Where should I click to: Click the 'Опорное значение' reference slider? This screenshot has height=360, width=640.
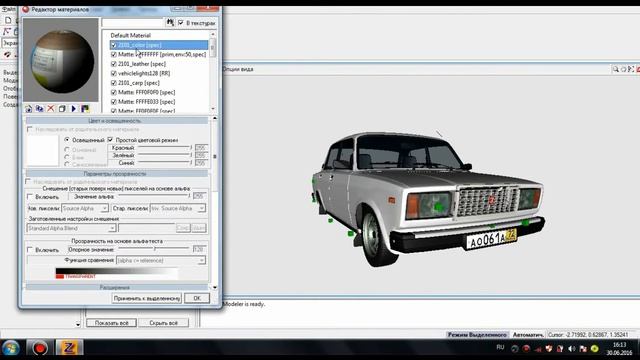153,249
